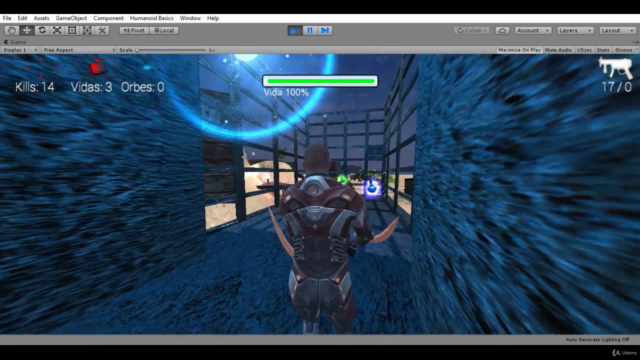The width and height of the screenshot is (640, 360).
Task: Select the Move tool
Action: click(x=27, y=30)
